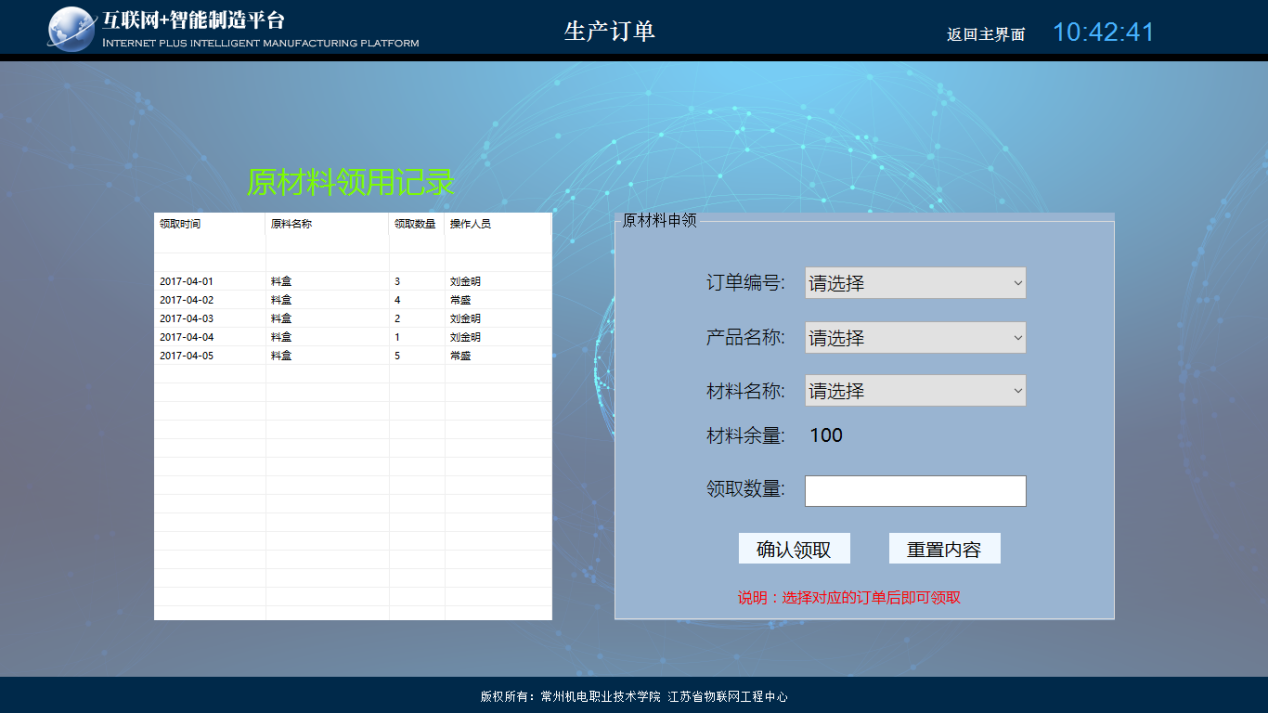Screen dimensions: 1268x713
Task: Open the 材料名称 selection dropdown
Action: [915, 391]
